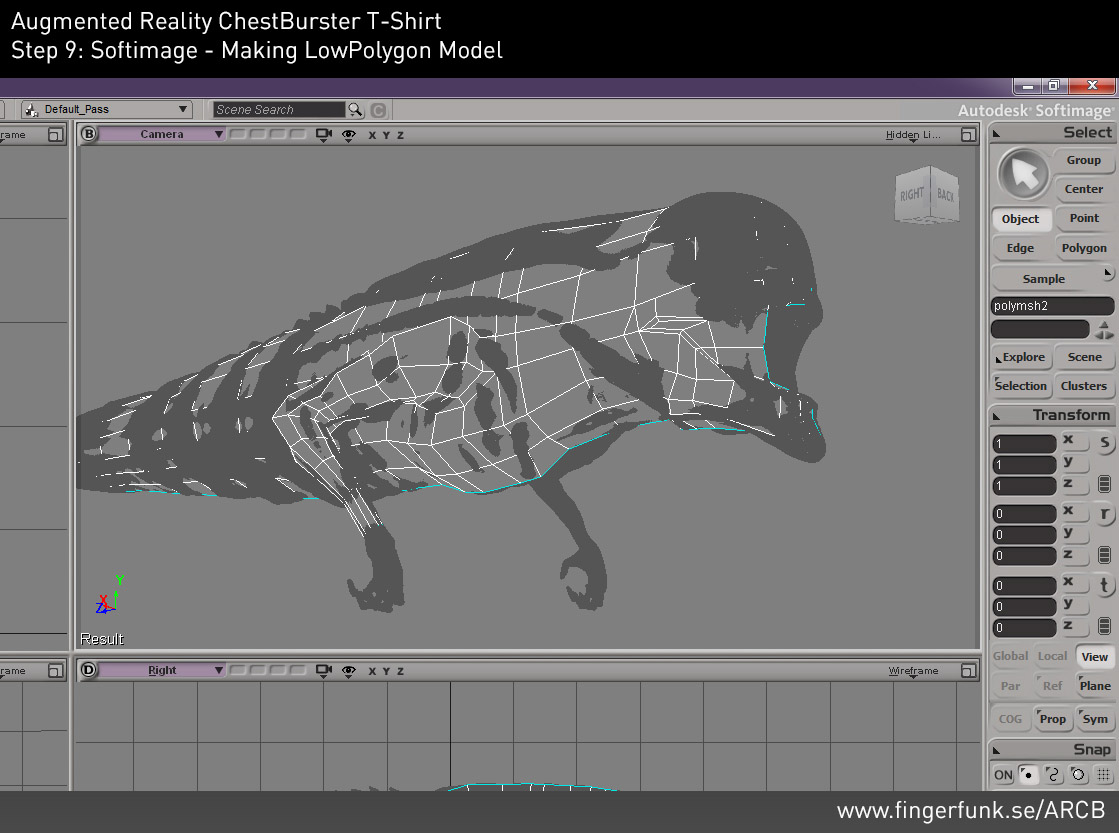Image resolution: width=1119 pixels, height=833 pixels.
Task: Open the Prop transform option
Action: pos(1052,719)
